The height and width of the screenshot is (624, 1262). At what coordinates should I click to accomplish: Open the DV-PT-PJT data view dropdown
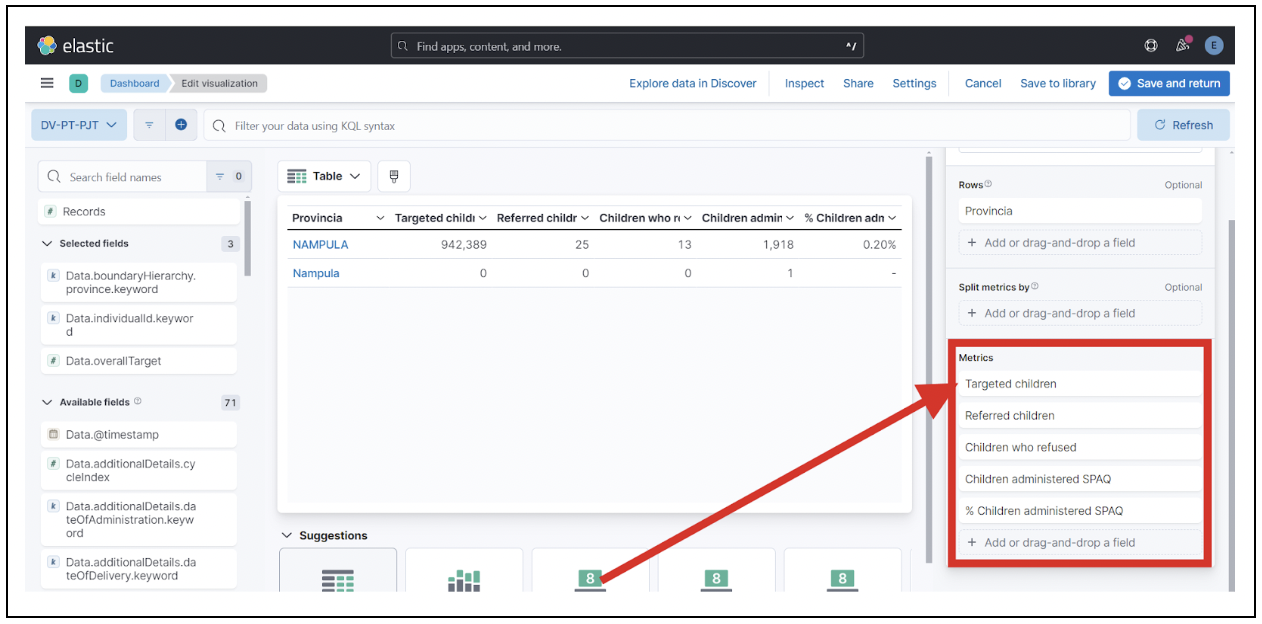(x=78, y=125)
